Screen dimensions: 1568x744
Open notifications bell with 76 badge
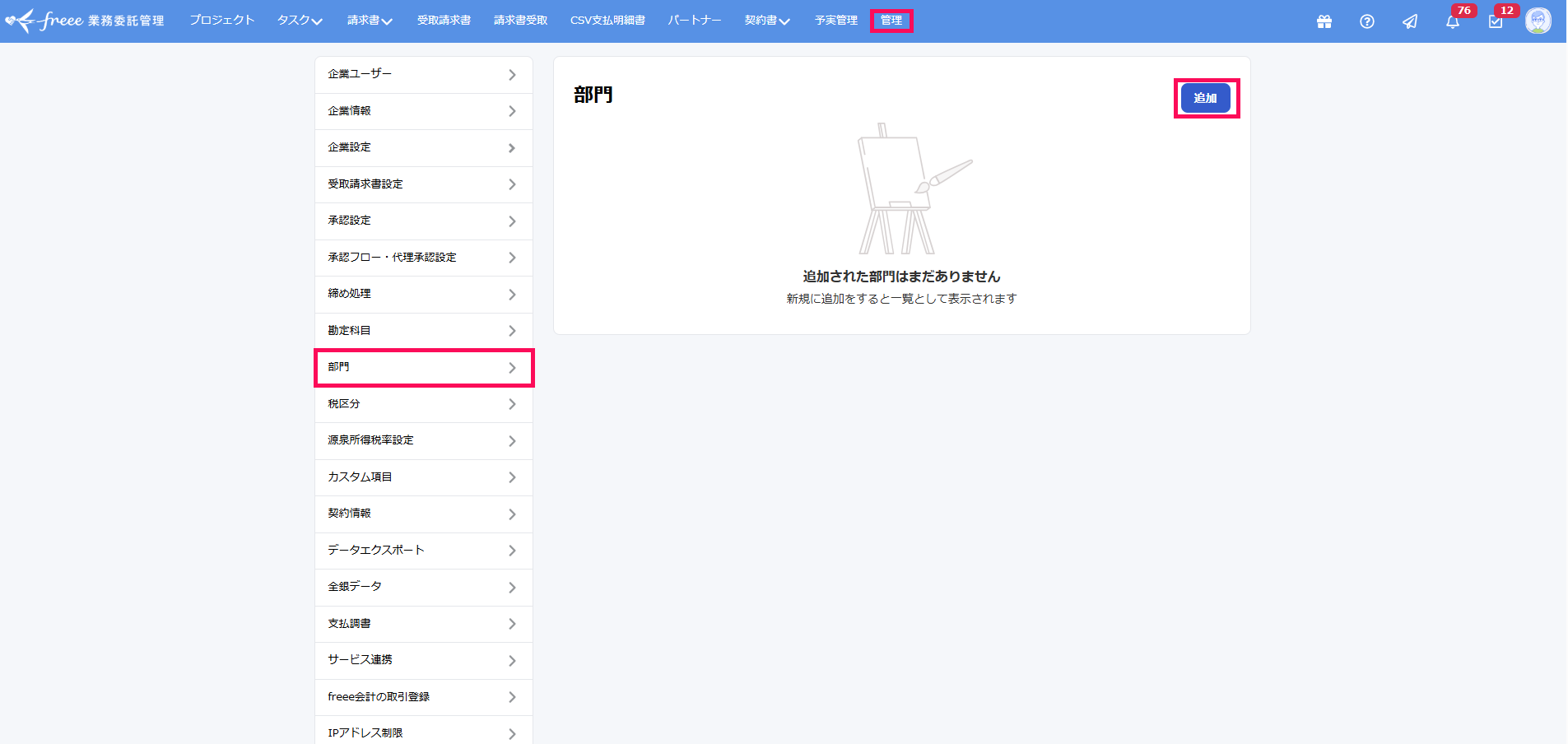pos(1453,21)
